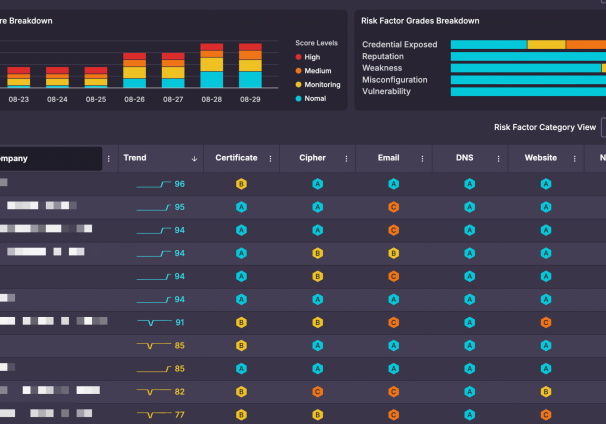The image size is (606, 424).
Task: Toggle the Medium score level legend item
Action: point(313,71)
